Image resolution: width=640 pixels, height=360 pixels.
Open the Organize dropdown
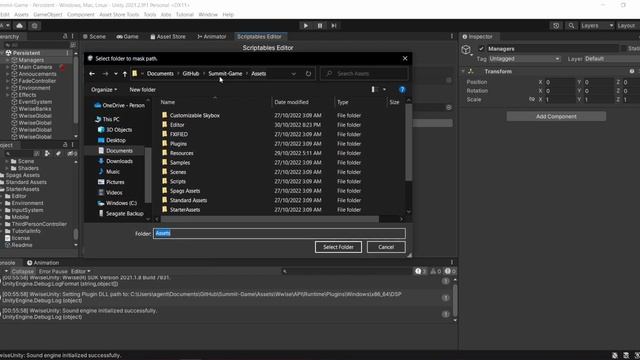click(104, 90)
